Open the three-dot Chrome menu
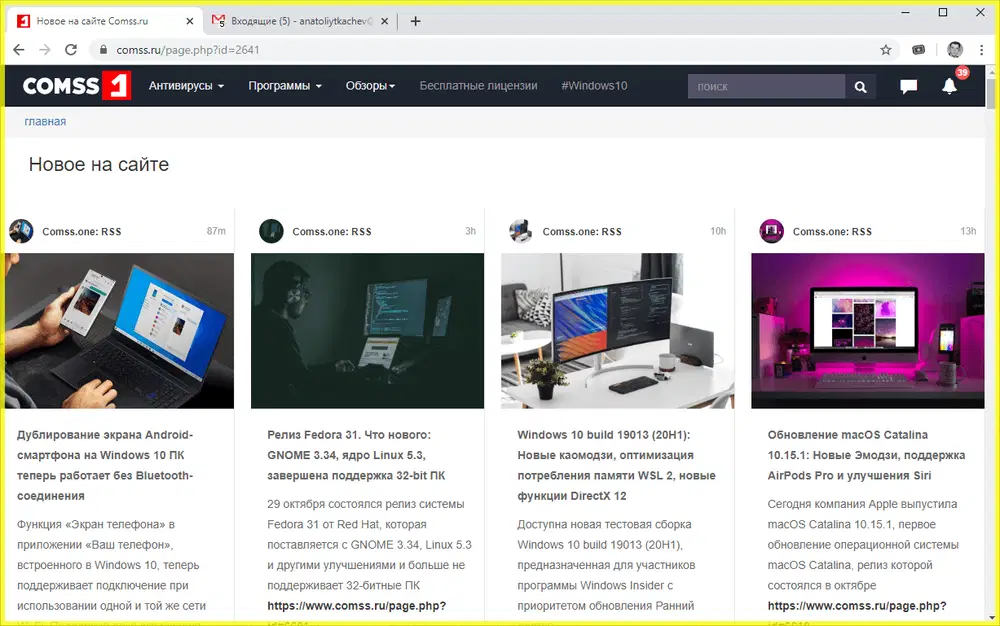Image resolution: width=1000 pixels, height=626 pixels. (981, 48)
